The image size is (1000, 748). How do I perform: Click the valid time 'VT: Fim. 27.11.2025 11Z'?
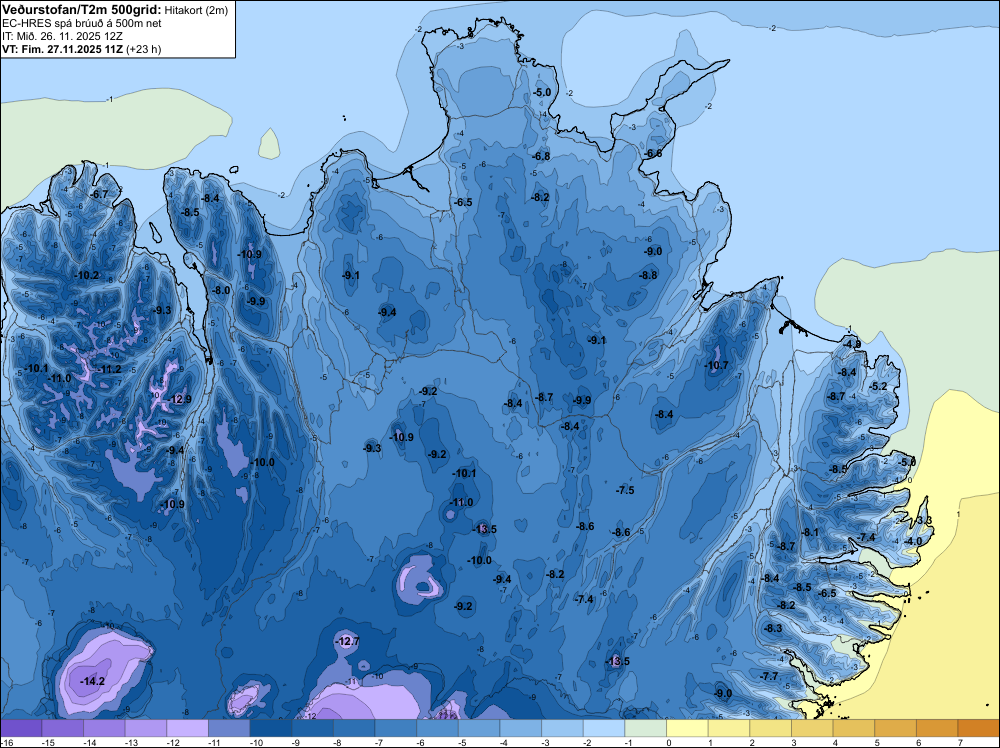tap(62, 49)
